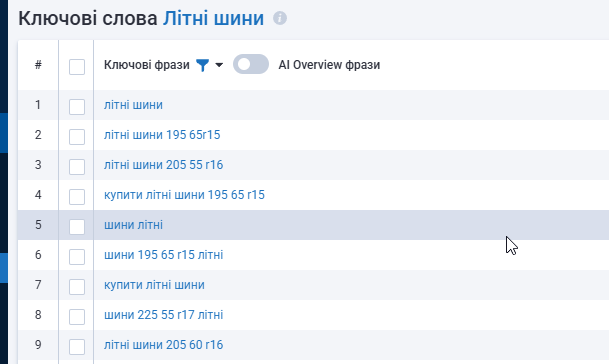Follow the link літні шини 205 55 r16

(x=164, y=165)
